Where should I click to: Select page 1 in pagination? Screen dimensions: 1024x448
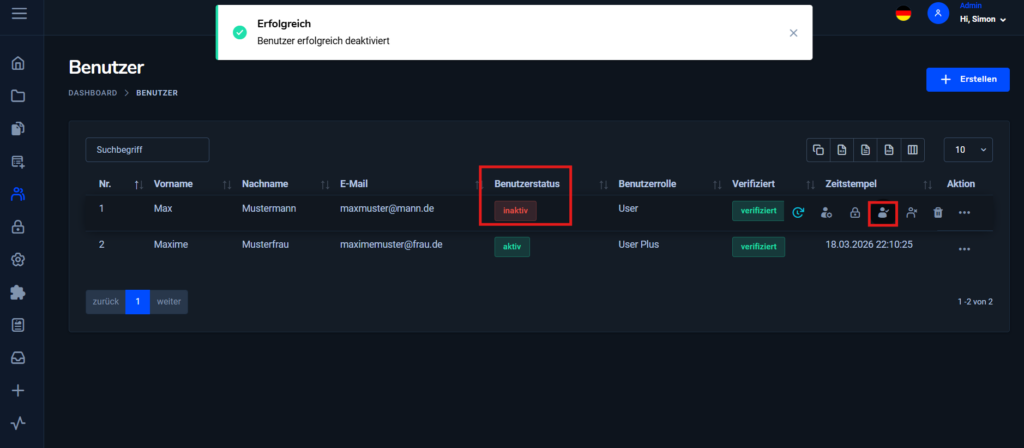coord(138,302)
